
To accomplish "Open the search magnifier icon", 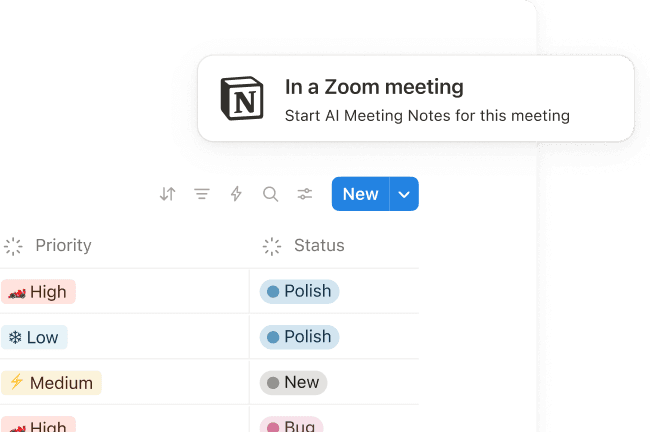I will click(x=270, y=194).
